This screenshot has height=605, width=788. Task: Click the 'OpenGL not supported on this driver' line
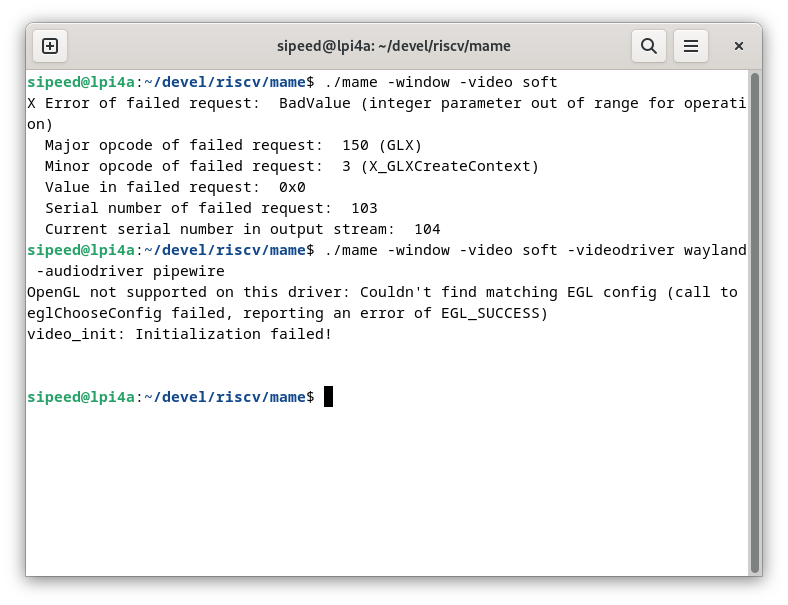pyautogui.click(x=189, y=292)
